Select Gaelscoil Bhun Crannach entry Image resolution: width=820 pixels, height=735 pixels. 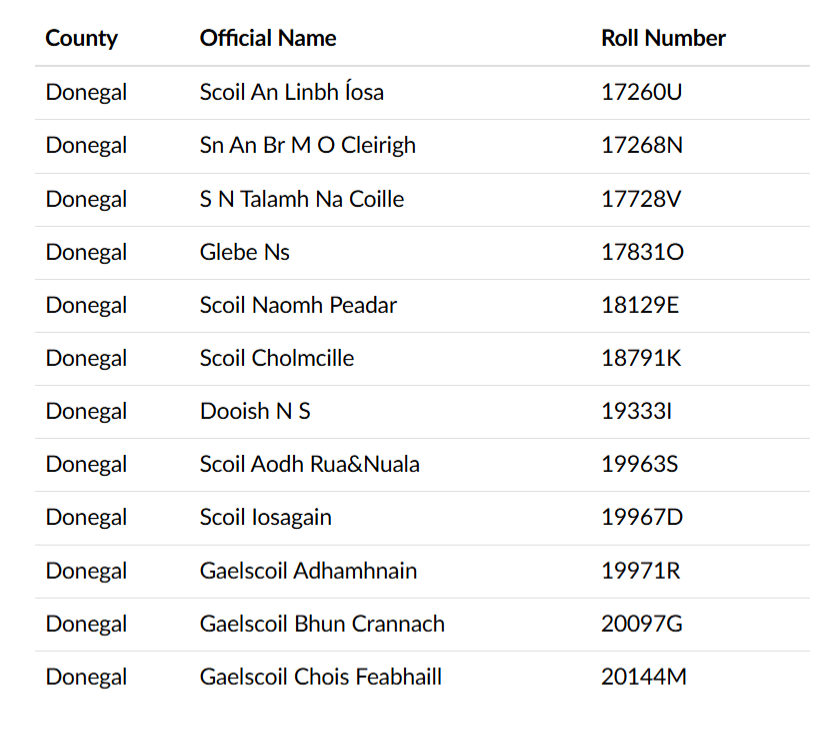point(322,624)
